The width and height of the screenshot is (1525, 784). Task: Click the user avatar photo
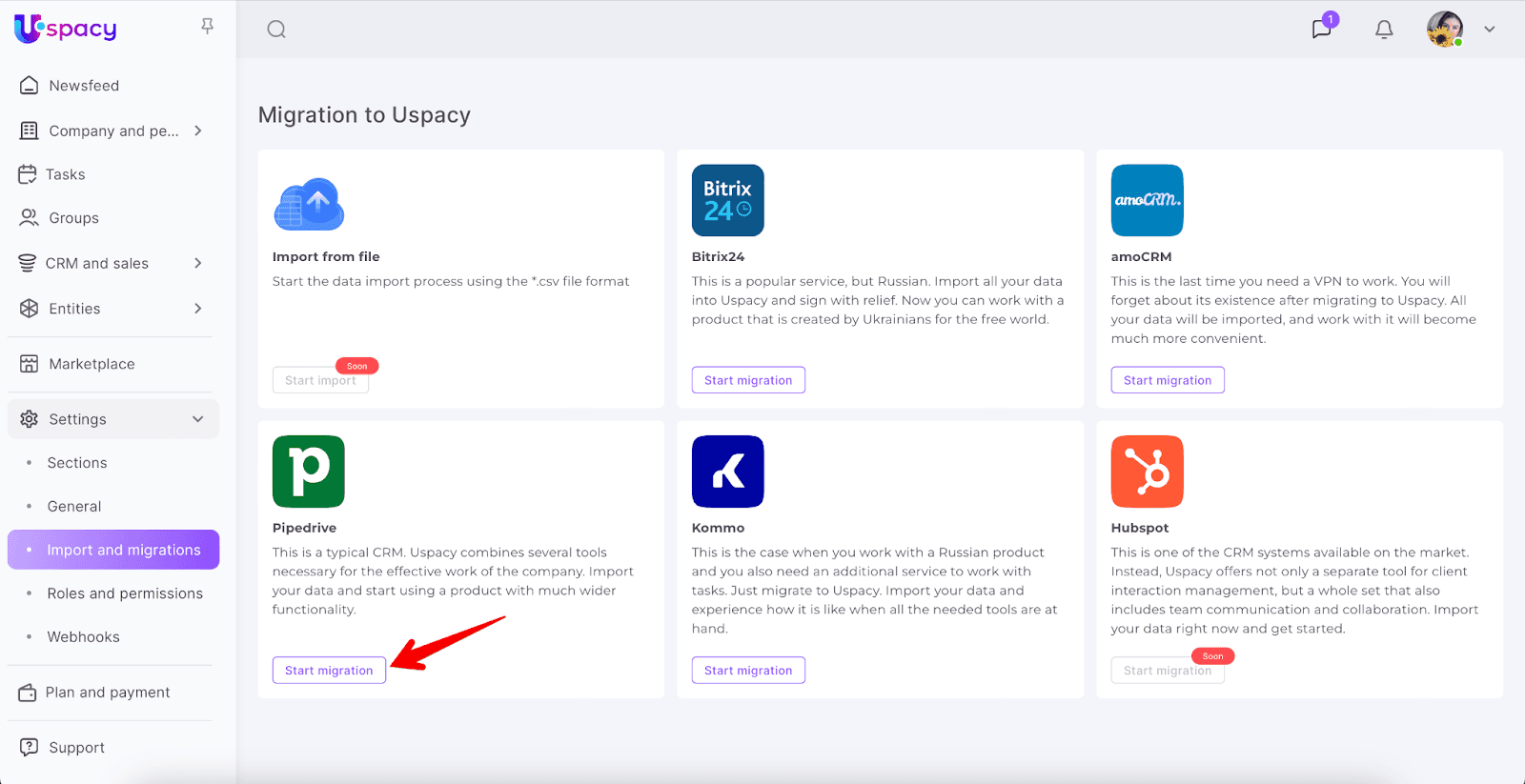1444,30
